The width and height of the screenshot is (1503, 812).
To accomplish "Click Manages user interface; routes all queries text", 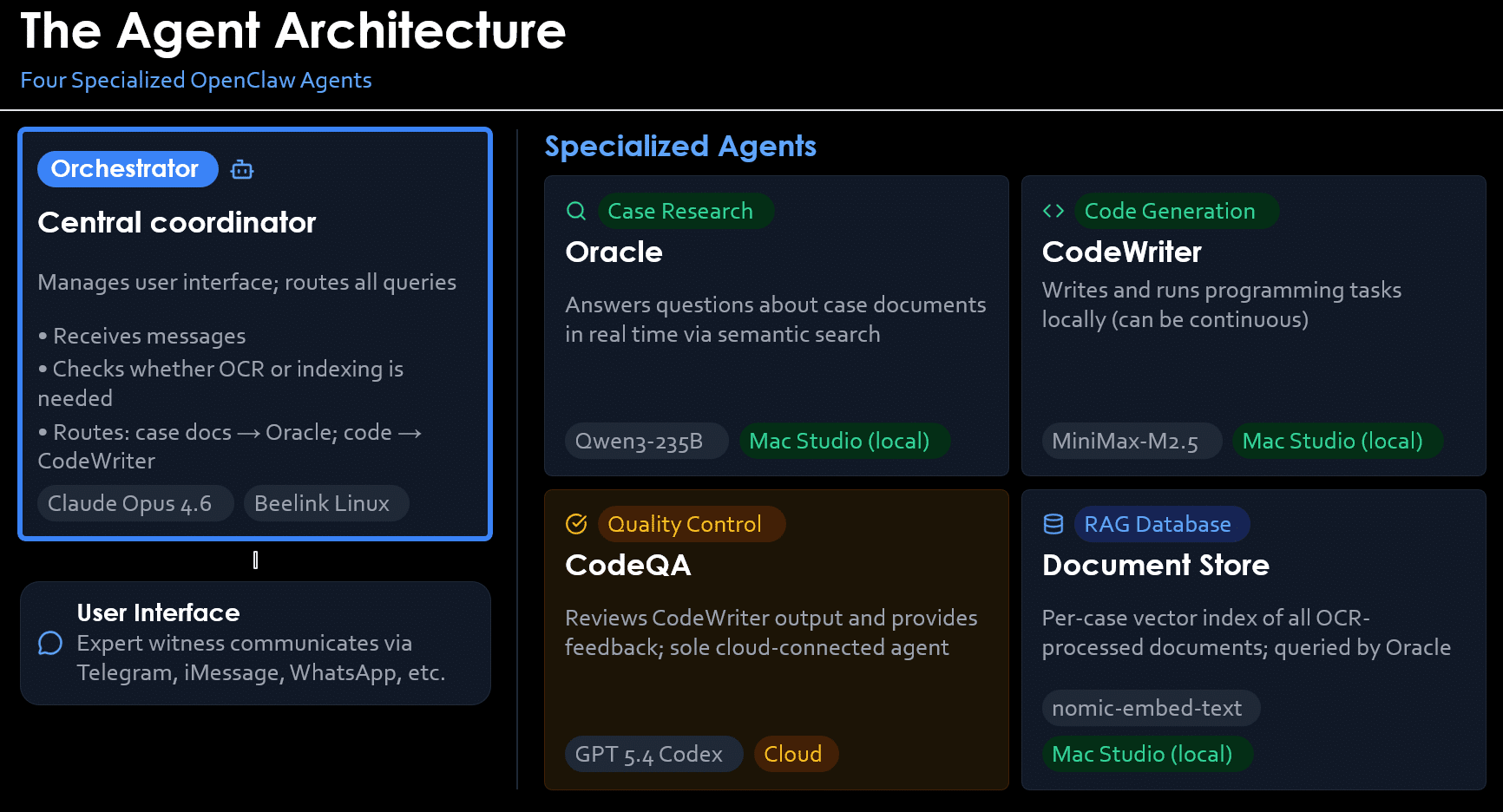I will point(246,282).
